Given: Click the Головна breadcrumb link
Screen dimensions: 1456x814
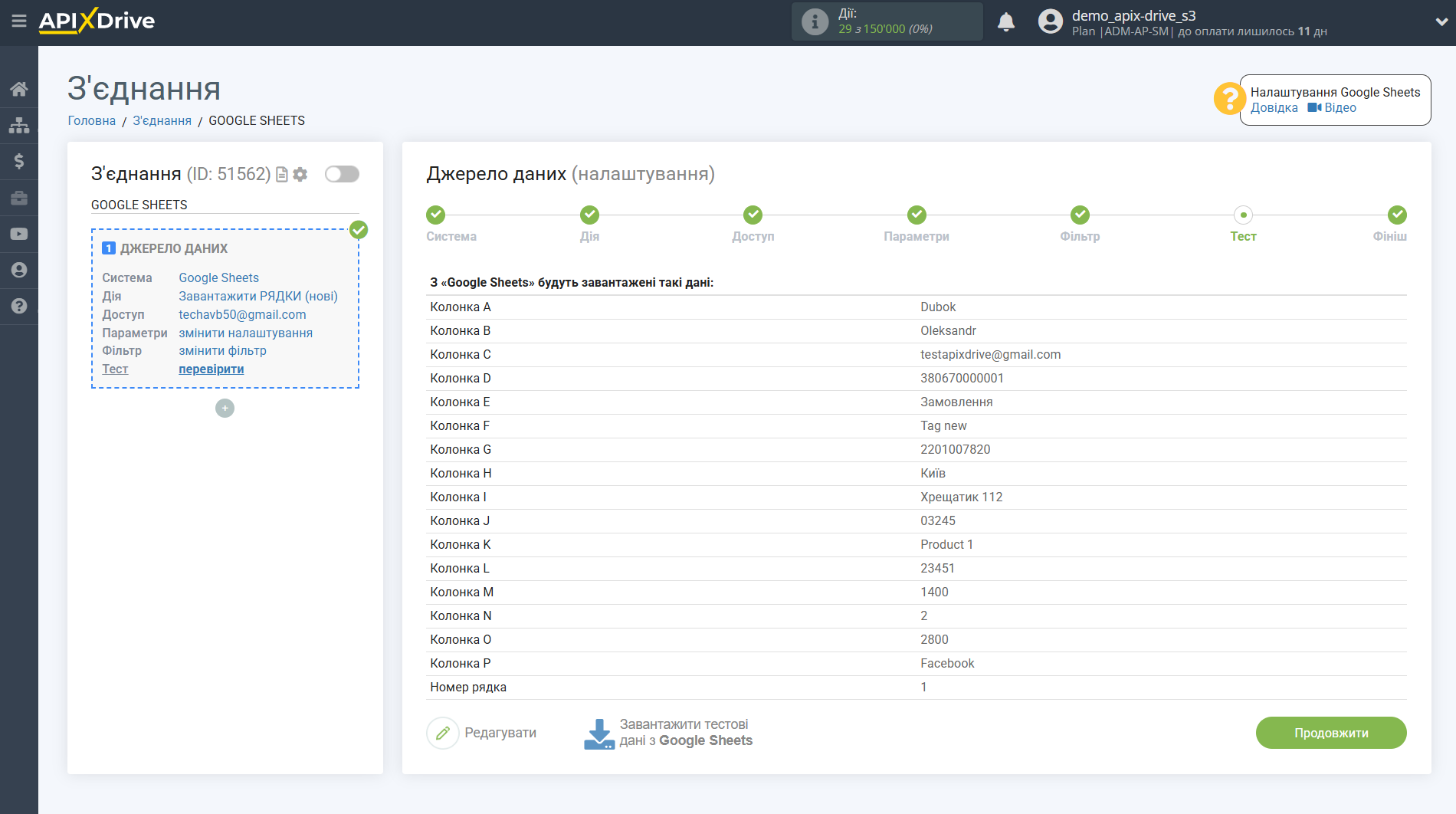Looking at the screenshot, I should 92,121.
